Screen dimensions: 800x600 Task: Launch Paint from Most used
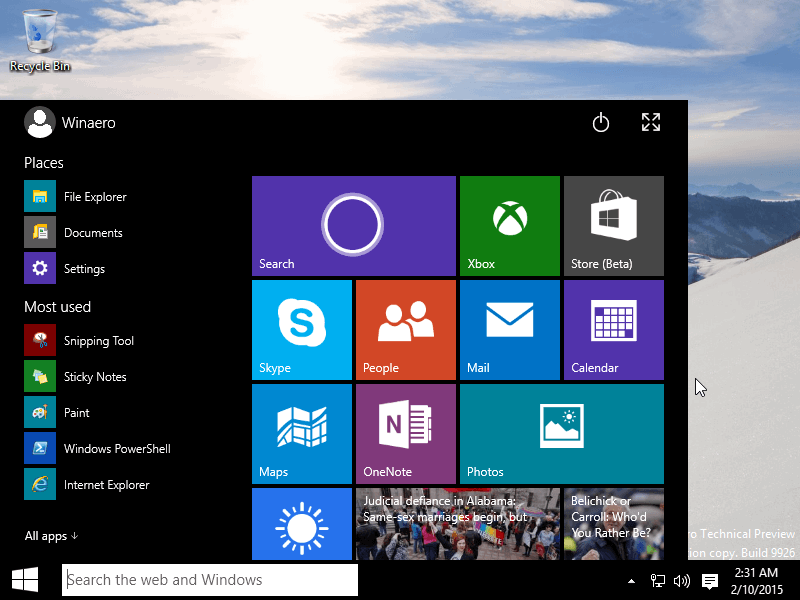57,412
